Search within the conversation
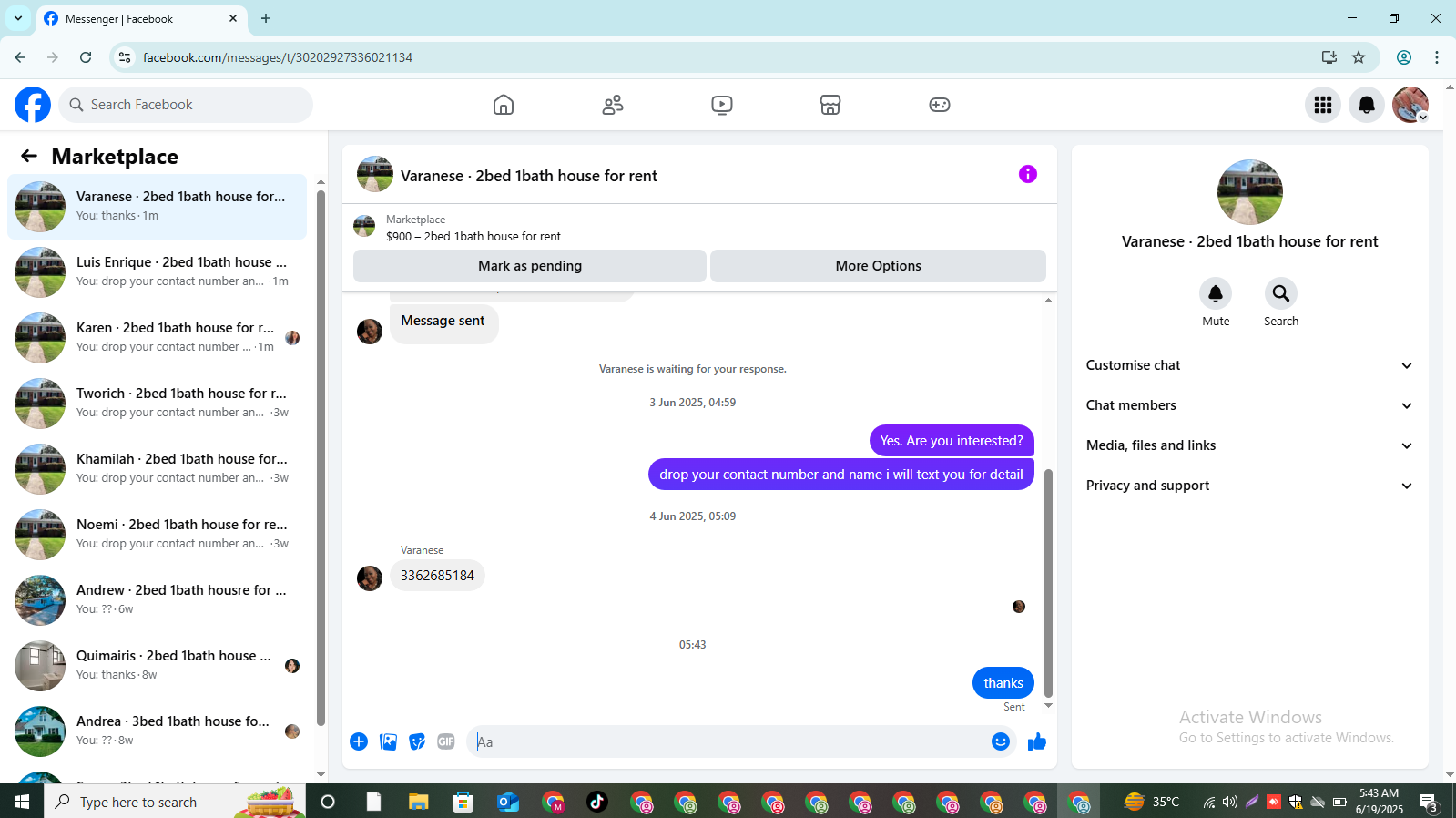1456x818 pixels. (x=1281, y=293)
